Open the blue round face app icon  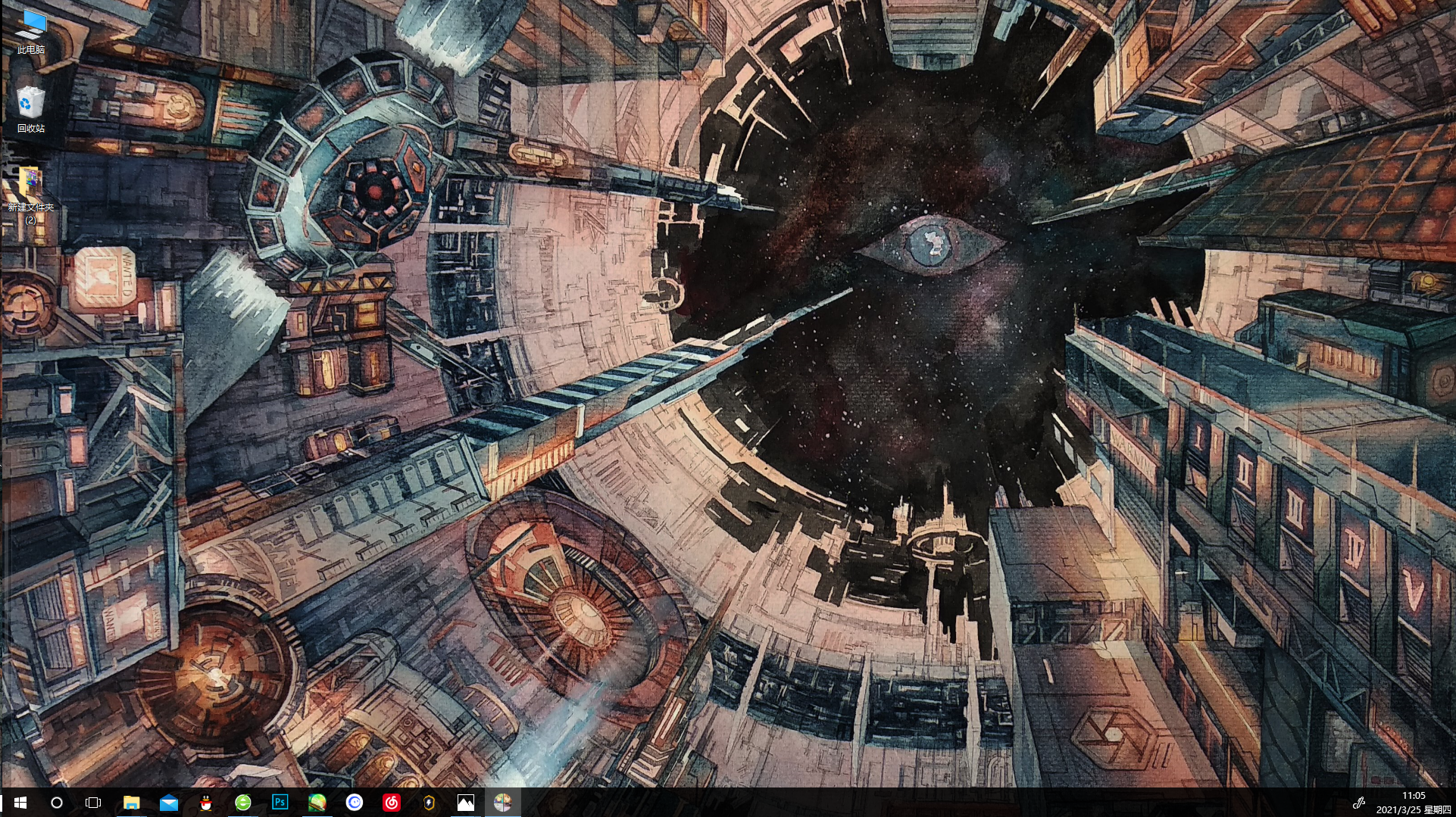tap(354, 803)
